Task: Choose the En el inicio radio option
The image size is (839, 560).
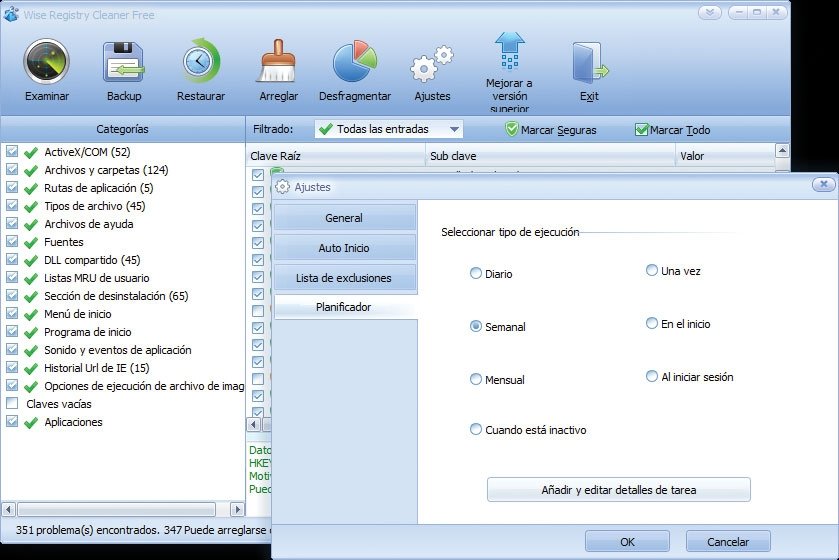Action: (x=652, y=323)
